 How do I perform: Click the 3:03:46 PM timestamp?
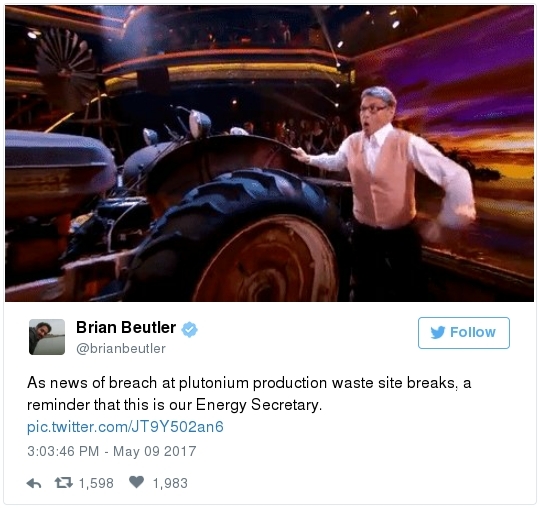(63, 451)
